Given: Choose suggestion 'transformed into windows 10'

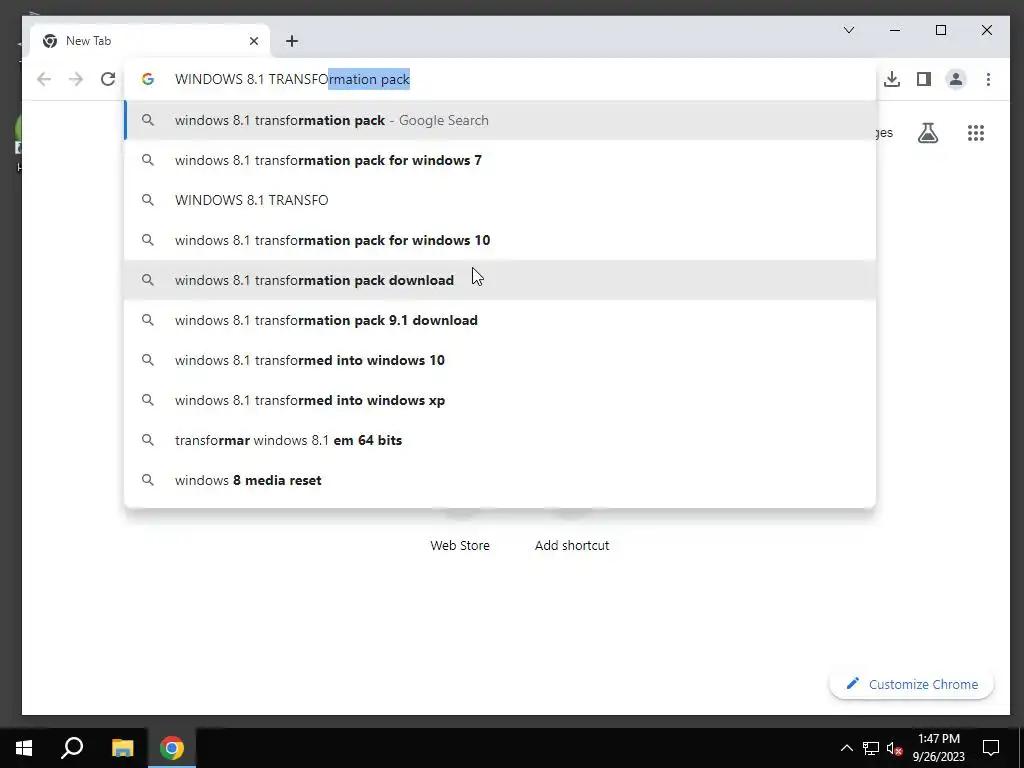Looking at the screenshot, I should [x=500, y=360].
